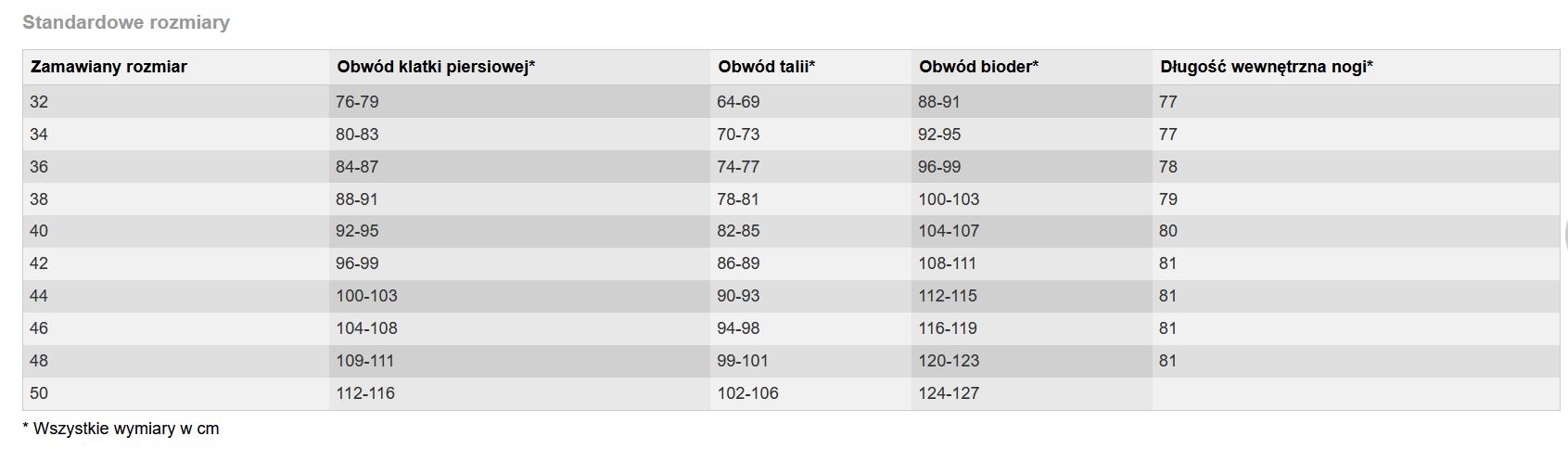Click waist measurement cell "86-89"

pyautogui.click(x=738, y=263)
